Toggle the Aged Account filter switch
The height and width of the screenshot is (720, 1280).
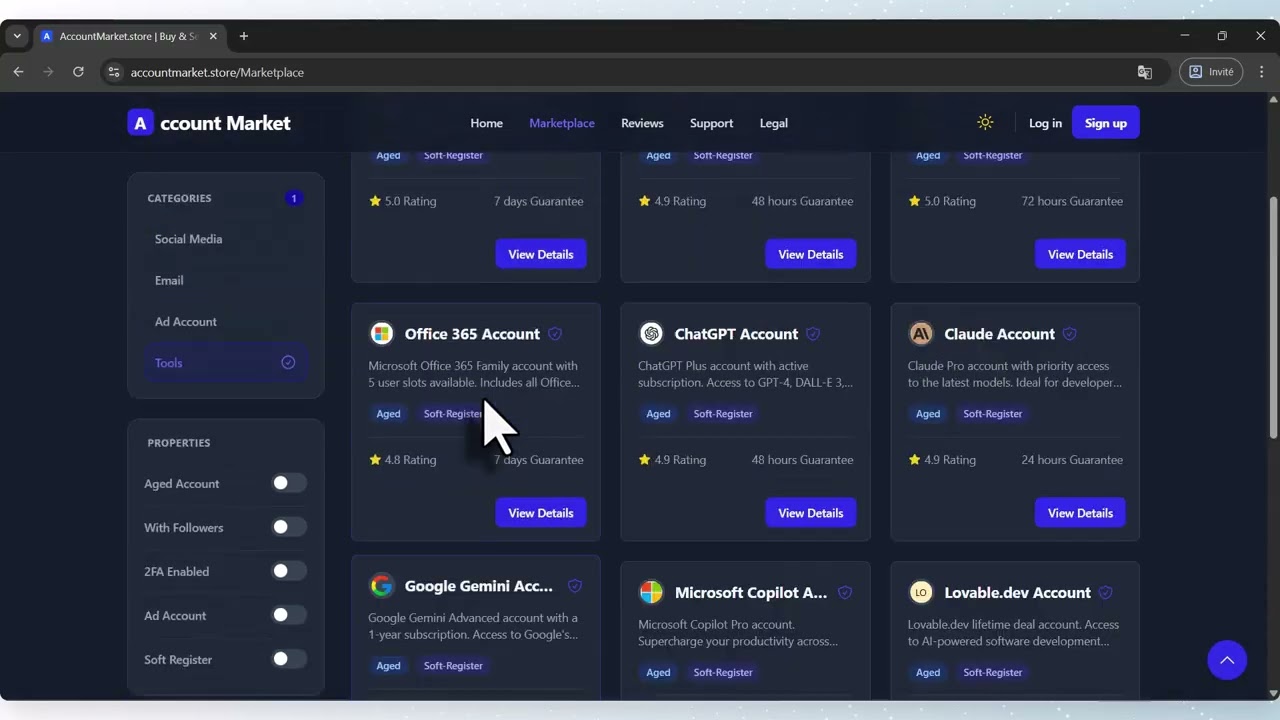pyautogui.click(x=289, y=483)
